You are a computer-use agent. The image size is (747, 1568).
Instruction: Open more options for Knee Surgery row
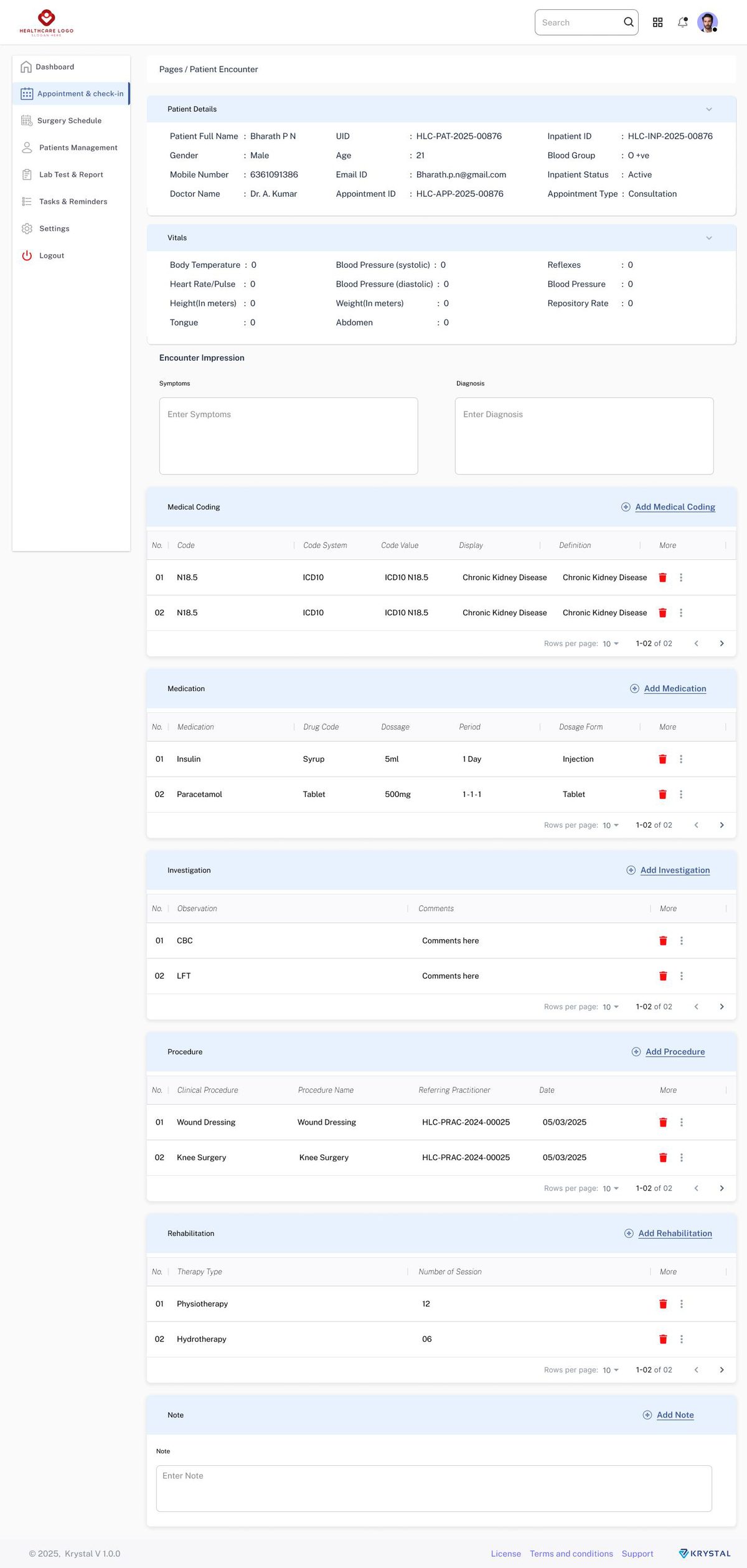point(682,1158)
